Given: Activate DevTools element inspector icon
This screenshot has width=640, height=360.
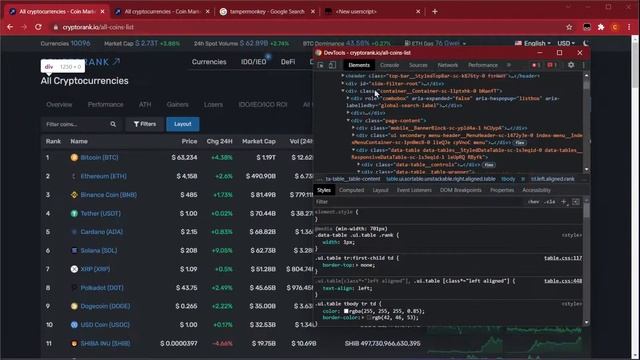Looking at the screenshot, I should coord(321,65).
